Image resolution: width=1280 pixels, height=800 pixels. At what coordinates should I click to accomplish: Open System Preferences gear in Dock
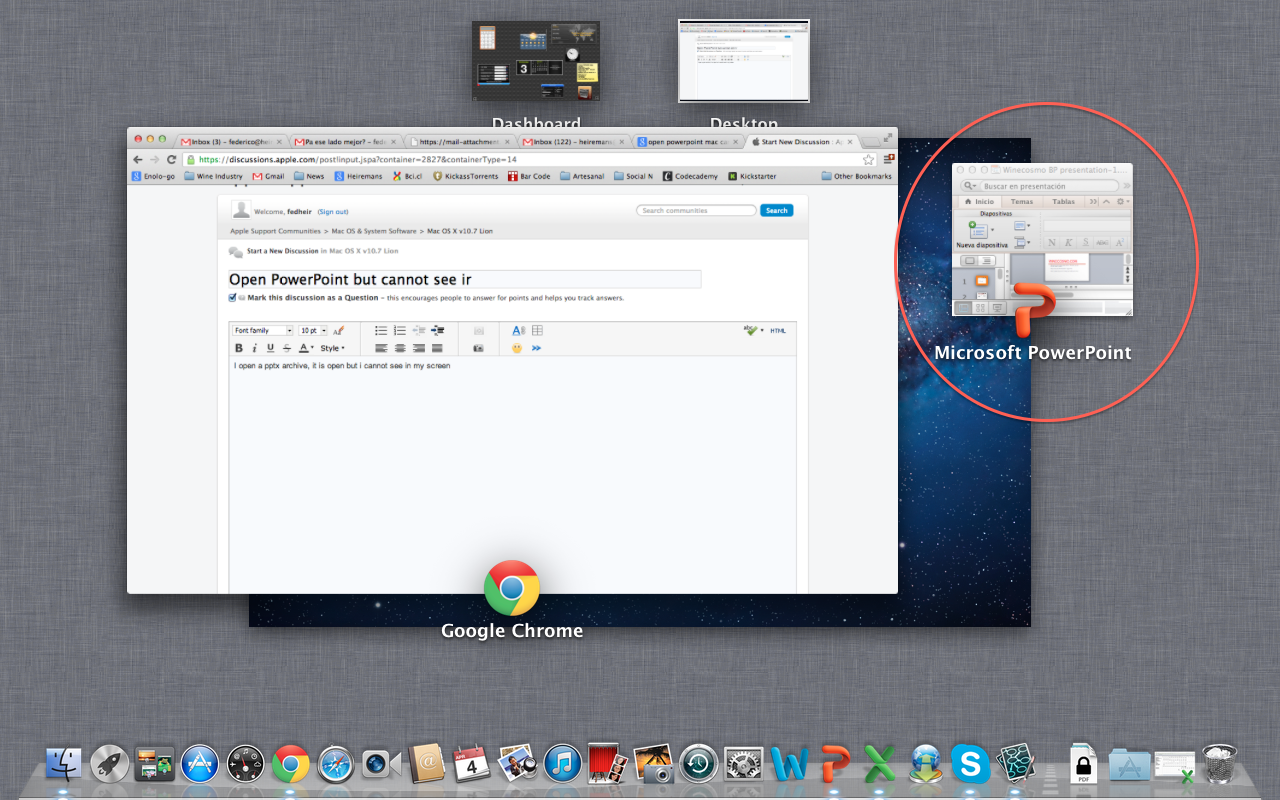click(x=743, y=765)
